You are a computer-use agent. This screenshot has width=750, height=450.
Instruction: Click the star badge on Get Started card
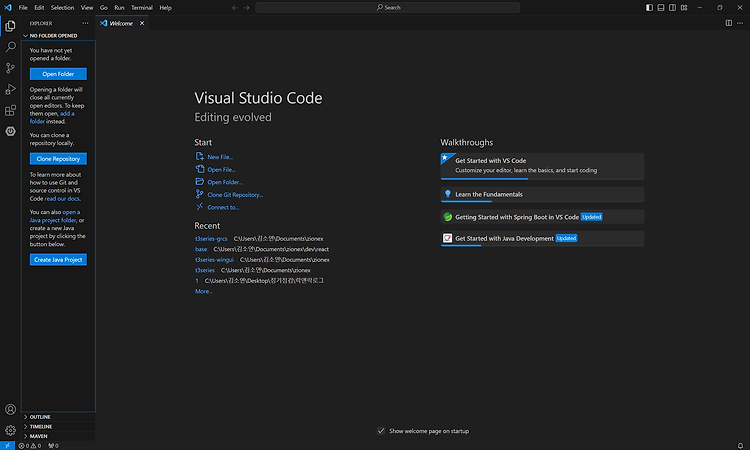point(445,157)
